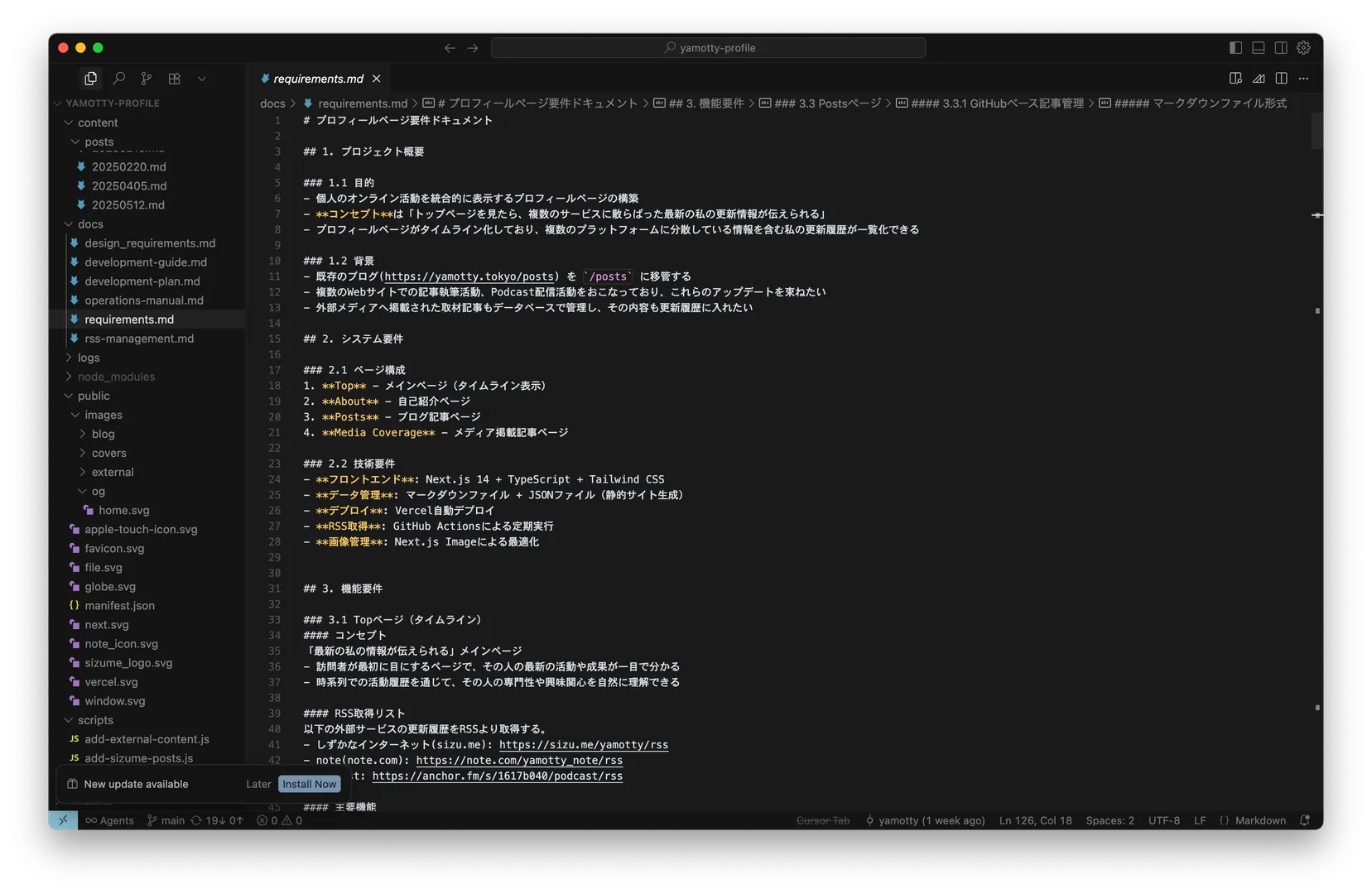Open the Cursor settings gear
The height and width of the screenshot is (894, 1372).
(1303, 48)
